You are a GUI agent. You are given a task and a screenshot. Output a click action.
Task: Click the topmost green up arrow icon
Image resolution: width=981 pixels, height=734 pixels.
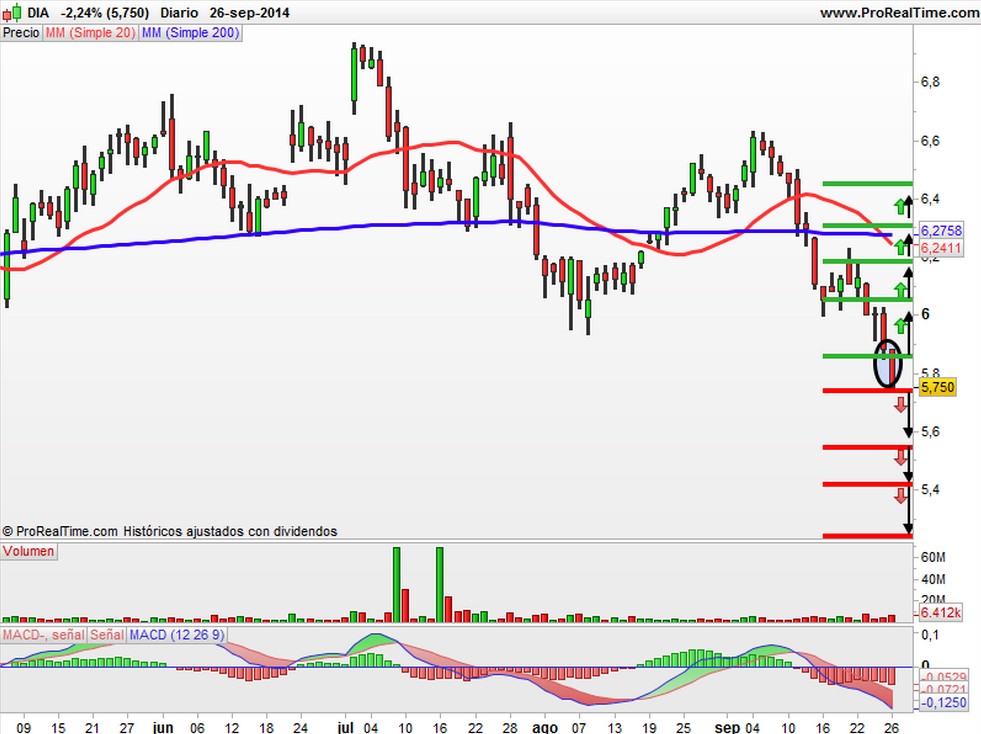click(900, 206)
